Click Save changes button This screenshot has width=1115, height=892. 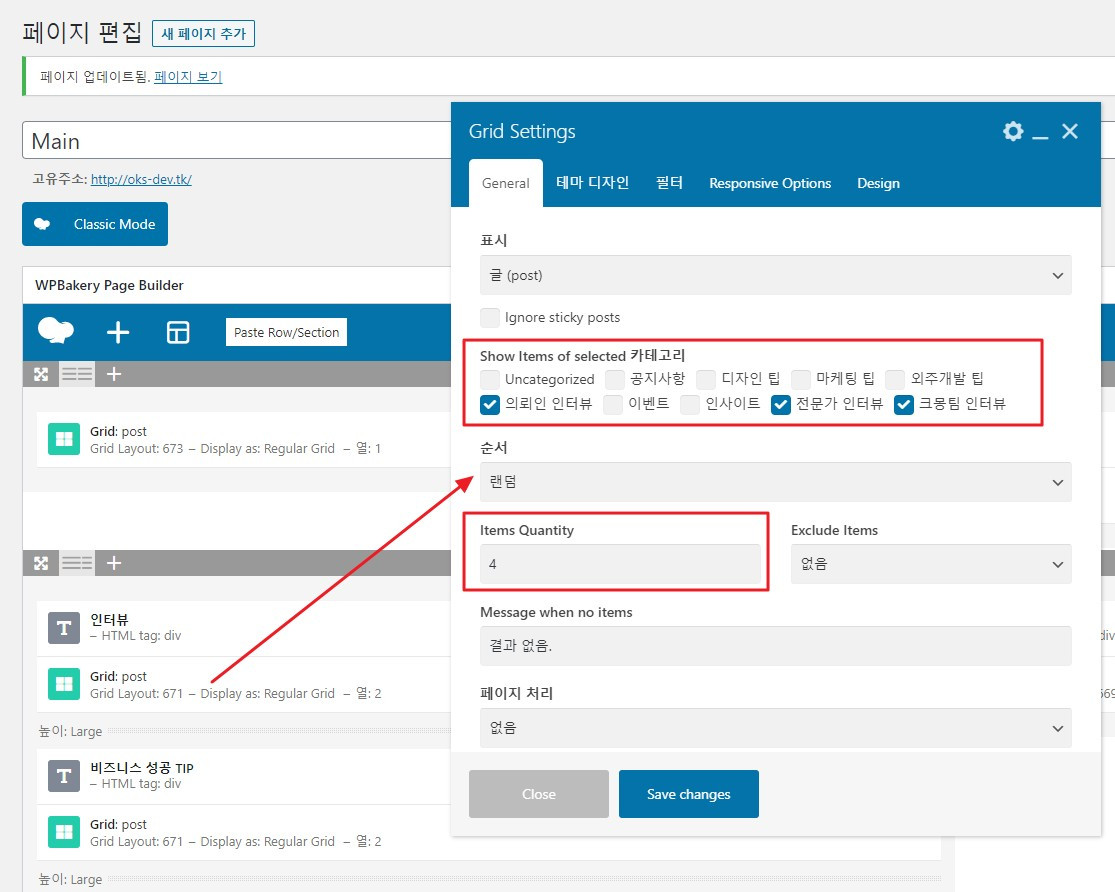[x=688, y=794]
